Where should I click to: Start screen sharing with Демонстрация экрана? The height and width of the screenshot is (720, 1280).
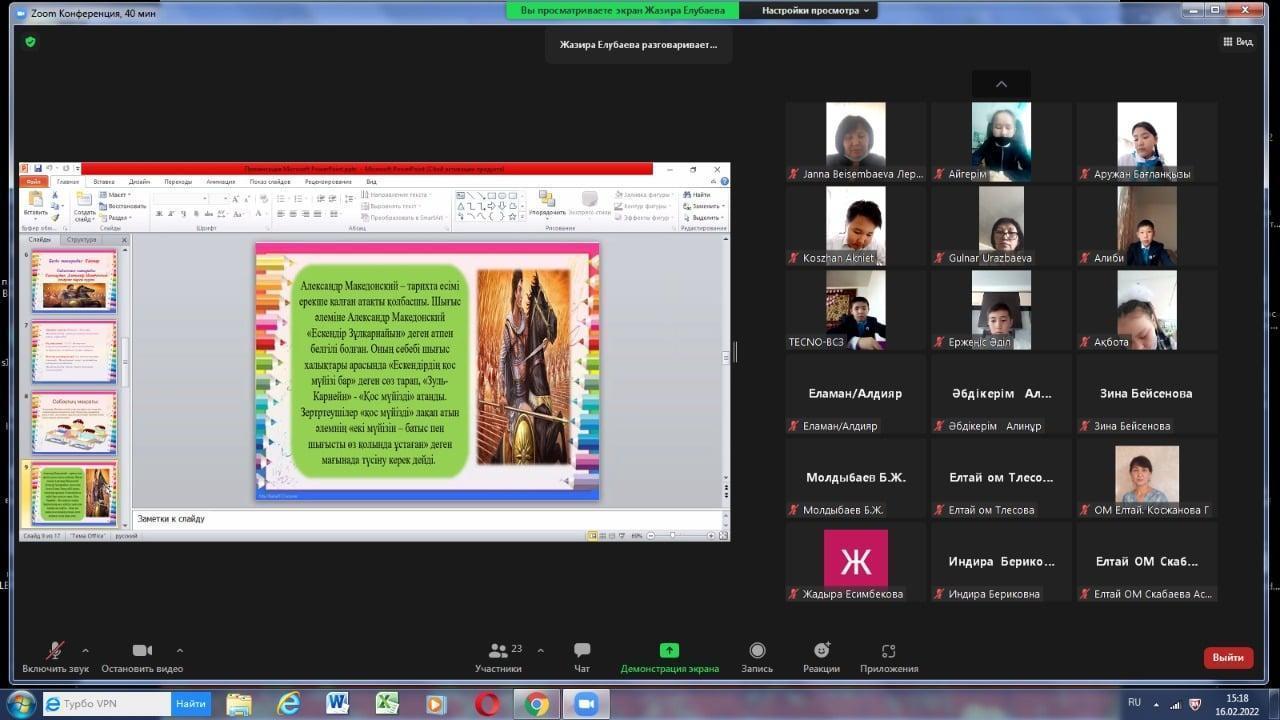(669, 657)
